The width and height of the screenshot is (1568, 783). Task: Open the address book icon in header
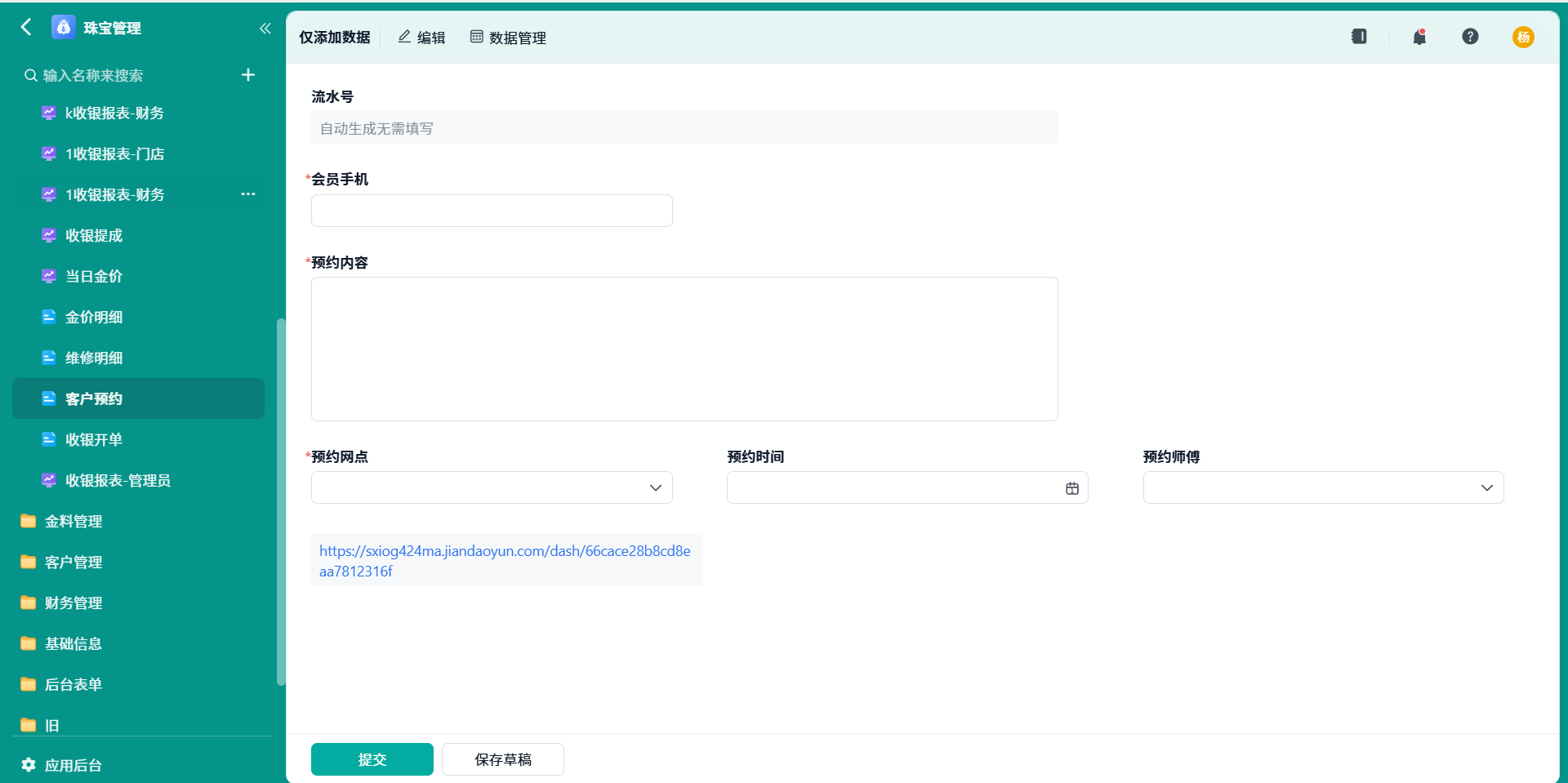1359,37
